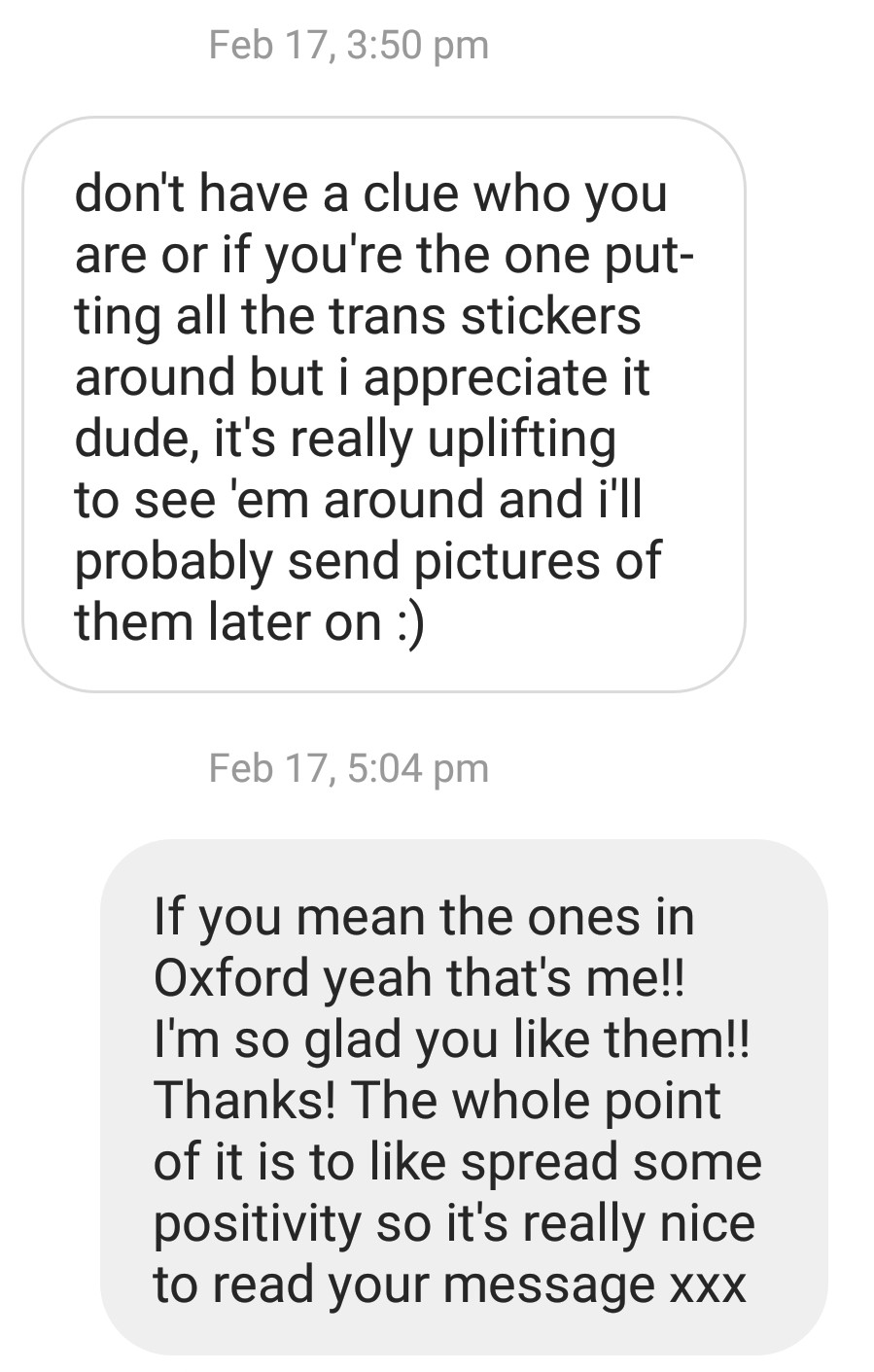Click the word "Oxford" in the reply
The height and width of the screenshot is (1372, 874).
[231, 976]
